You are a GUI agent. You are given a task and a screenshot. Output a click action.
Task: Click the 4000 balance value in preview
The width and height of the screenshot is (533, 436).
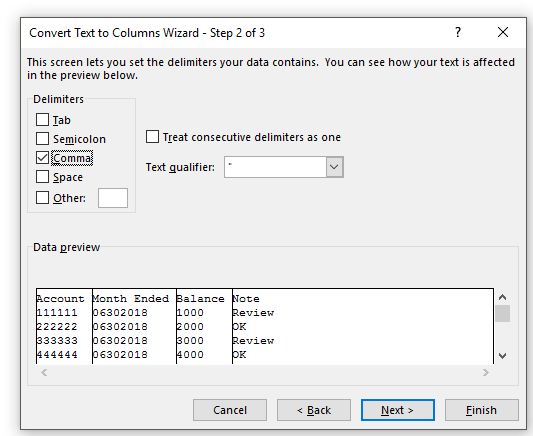[x=190, y=354]
